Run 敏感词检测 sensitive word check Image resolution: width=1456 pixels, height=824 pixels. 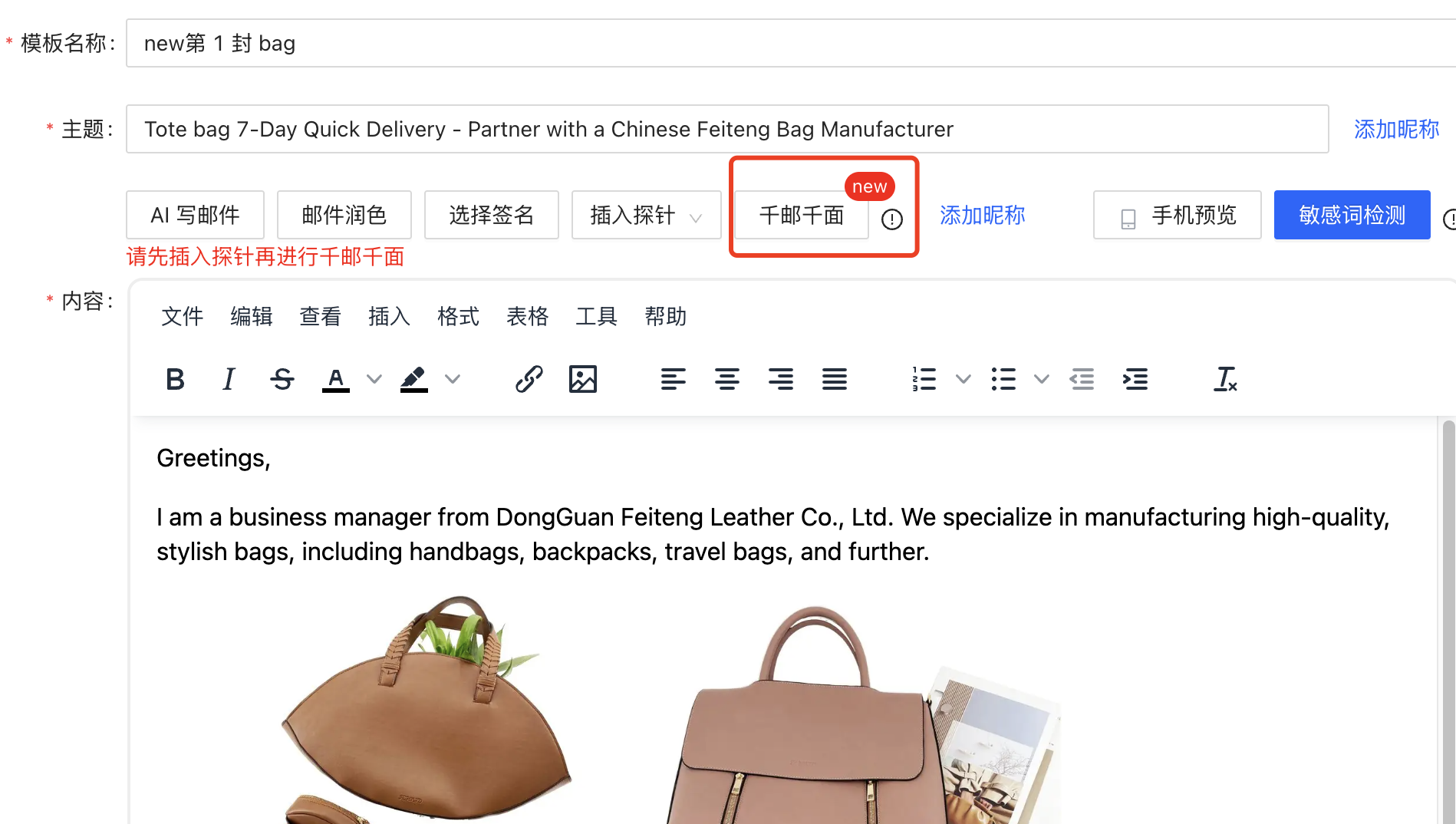[x=1352, y=215]
